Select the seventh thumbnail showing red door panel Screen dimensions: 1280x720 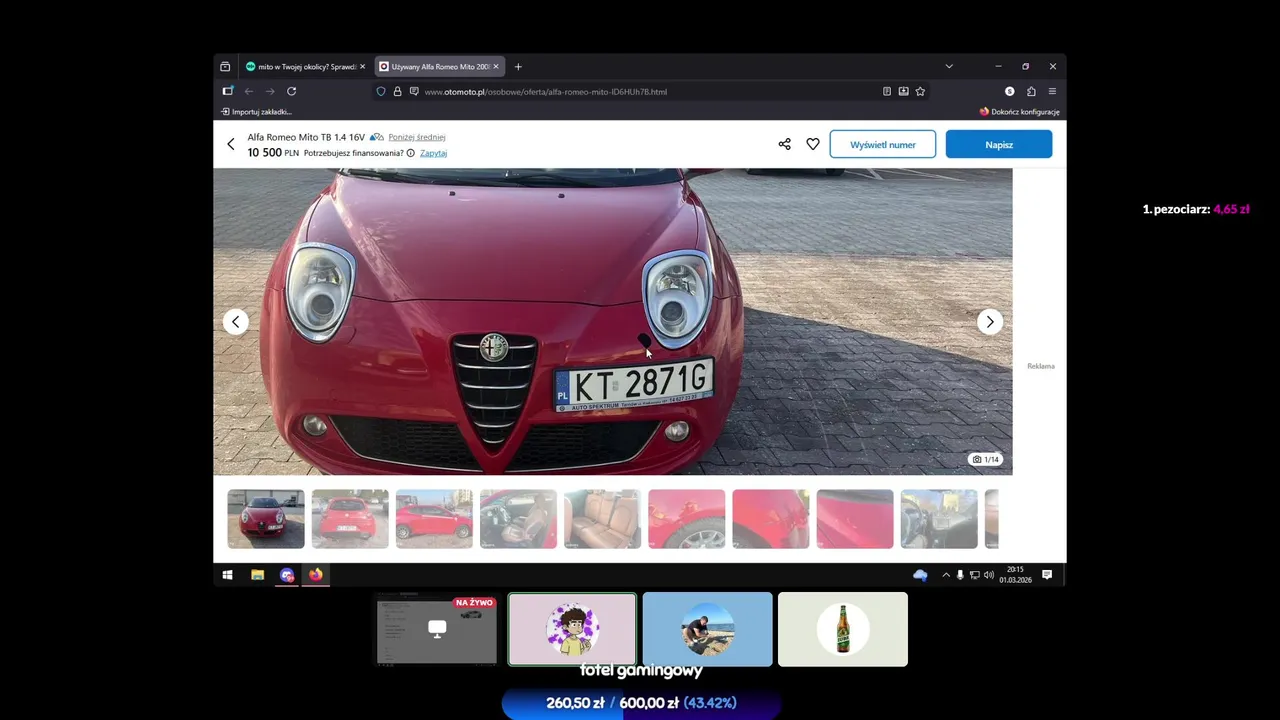coord(771,519)
